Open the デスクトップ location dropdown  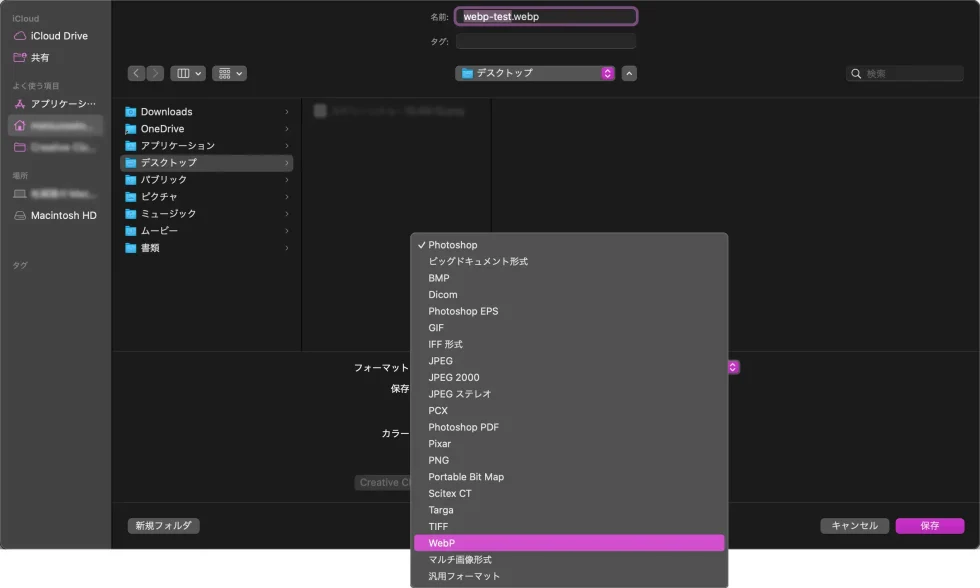coord(535,73)
